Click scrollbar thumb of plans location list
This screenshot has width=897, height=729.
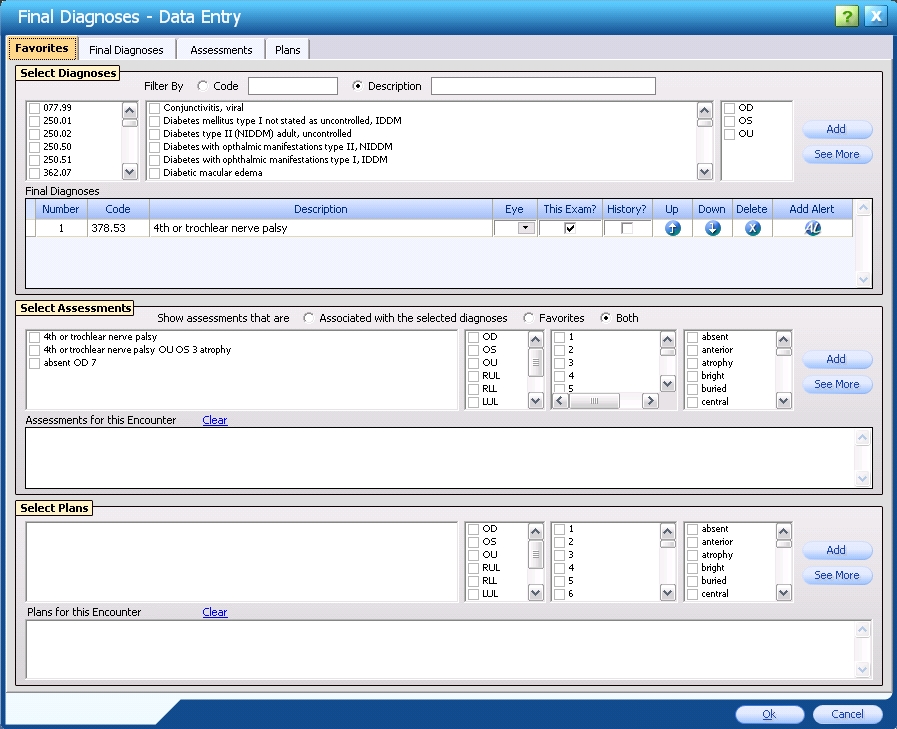tap(535, 554)
